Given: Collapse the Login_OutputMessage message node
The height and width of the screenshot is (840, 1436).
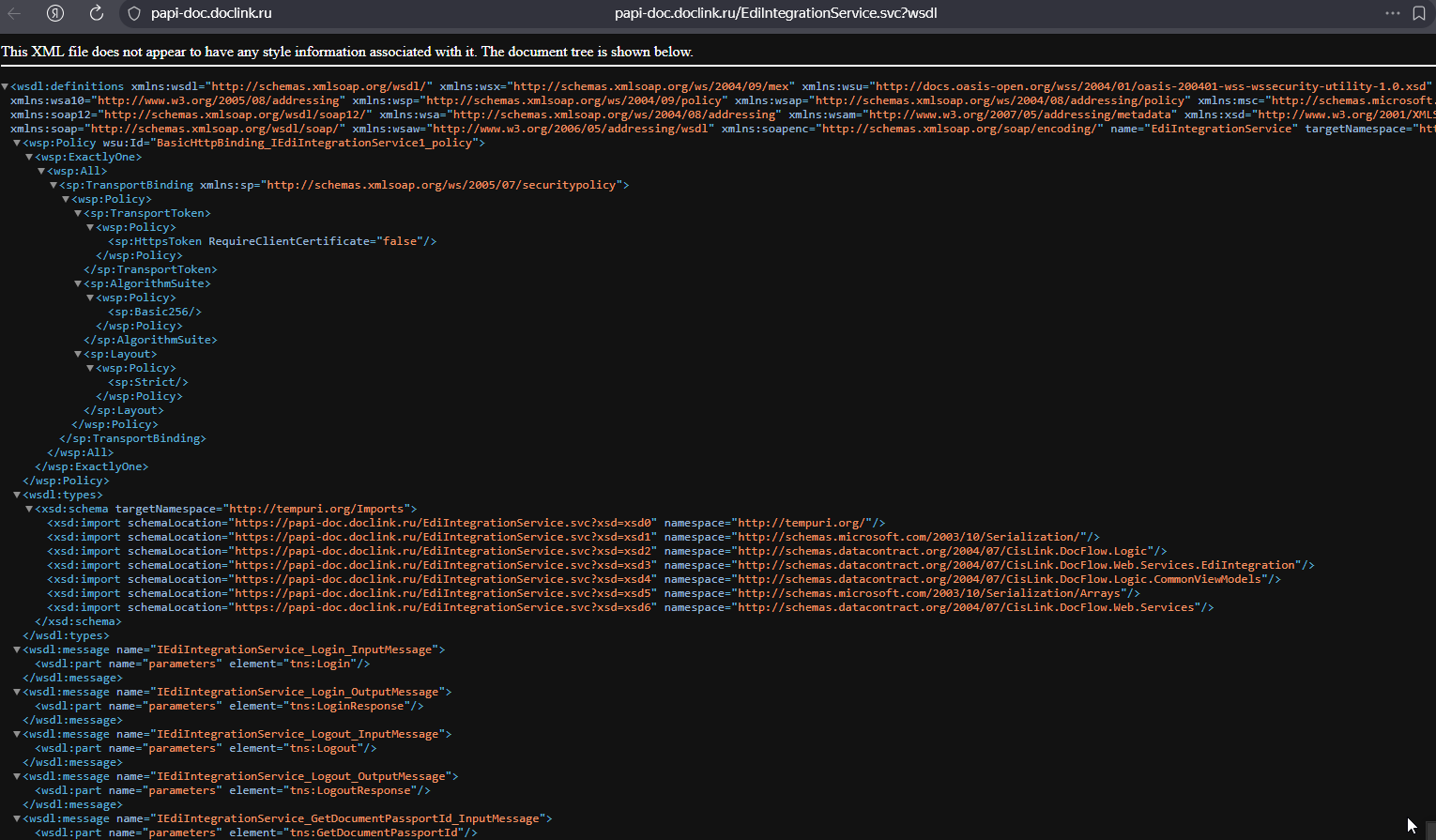Looking at the screenshot, I should (17, 692).
